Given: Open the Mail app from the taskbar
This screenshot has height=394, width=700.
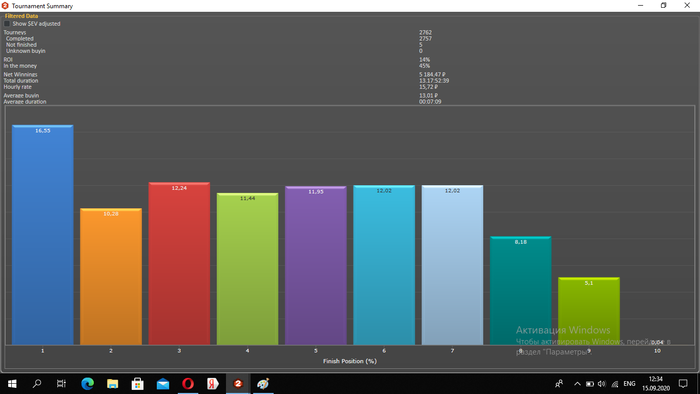Looking at the screenshot, I should (162, 384).
